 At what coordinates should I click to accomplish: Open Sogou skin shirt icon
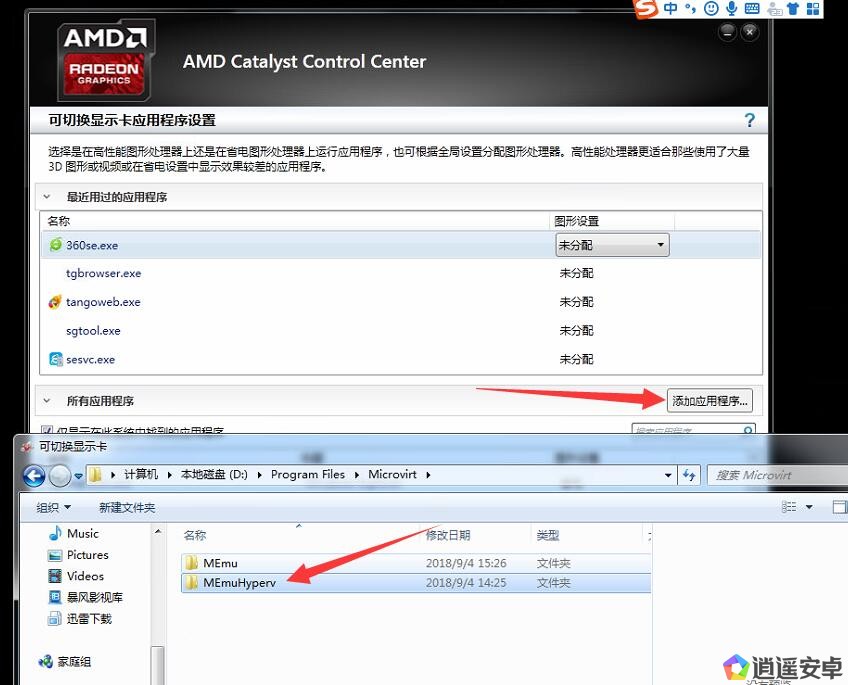click(x=793, y=9)
